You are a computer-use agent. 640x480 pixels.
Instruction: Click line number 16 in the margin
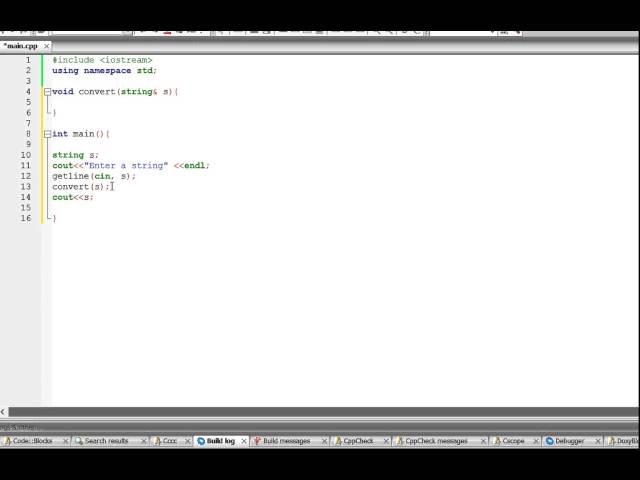(x=26, y=218)
